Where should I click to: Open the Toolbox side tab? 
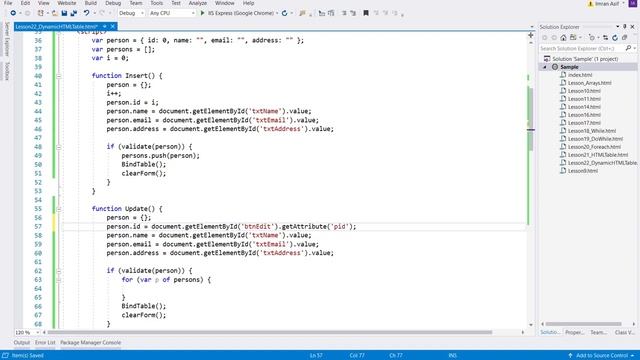(7, 71)
